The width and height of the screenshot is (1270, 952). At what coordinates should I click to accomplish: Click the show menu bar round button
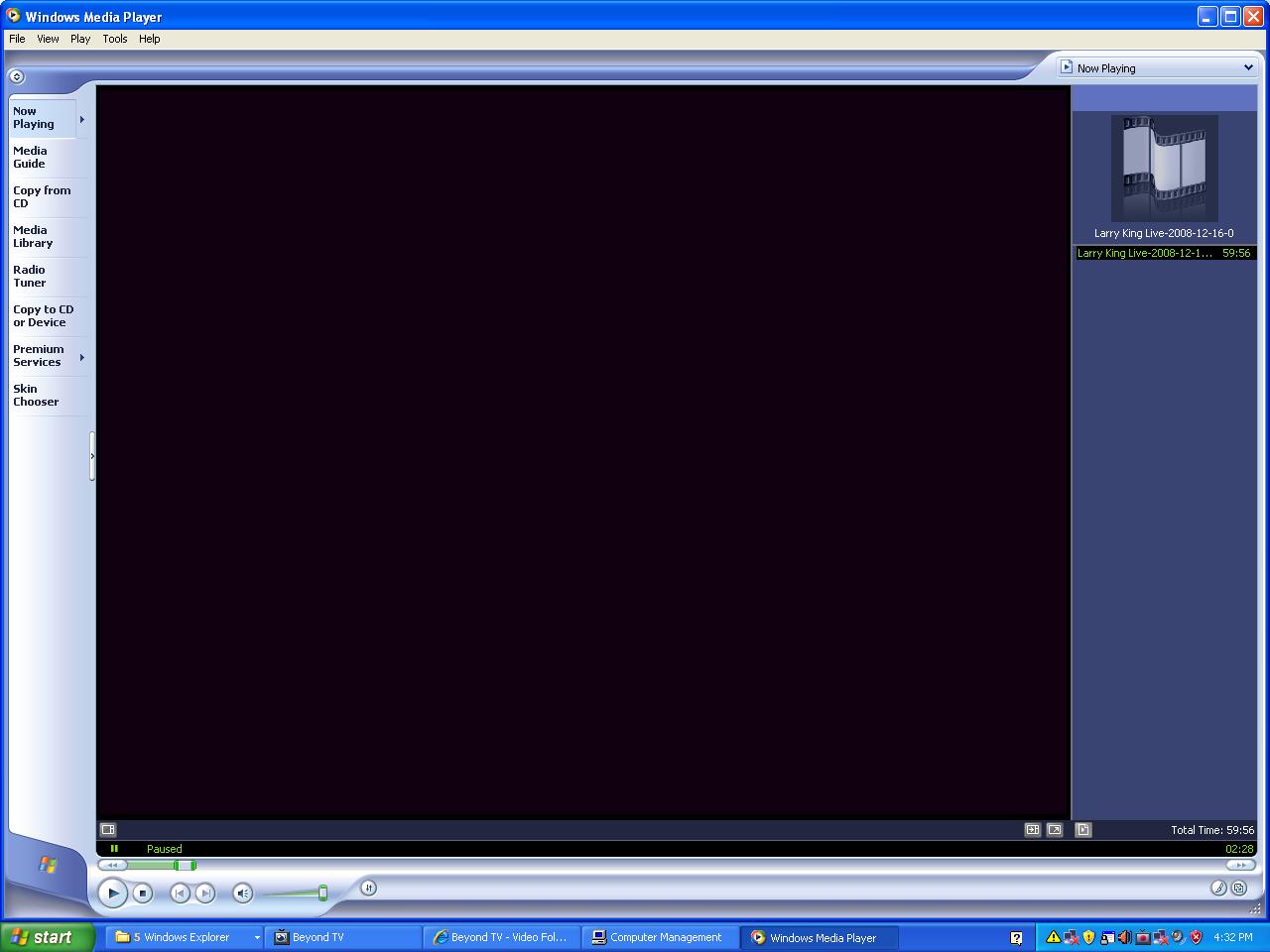tap(16, 76)
